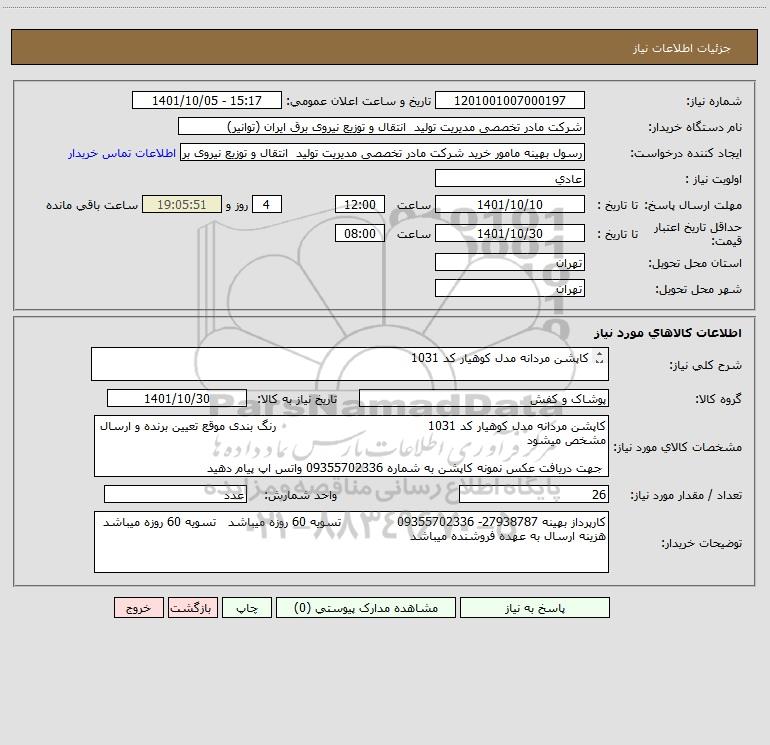Click the goods need date field 1401/10/30
Viewport: 770px width, 745px height.
tap(177, 399)
